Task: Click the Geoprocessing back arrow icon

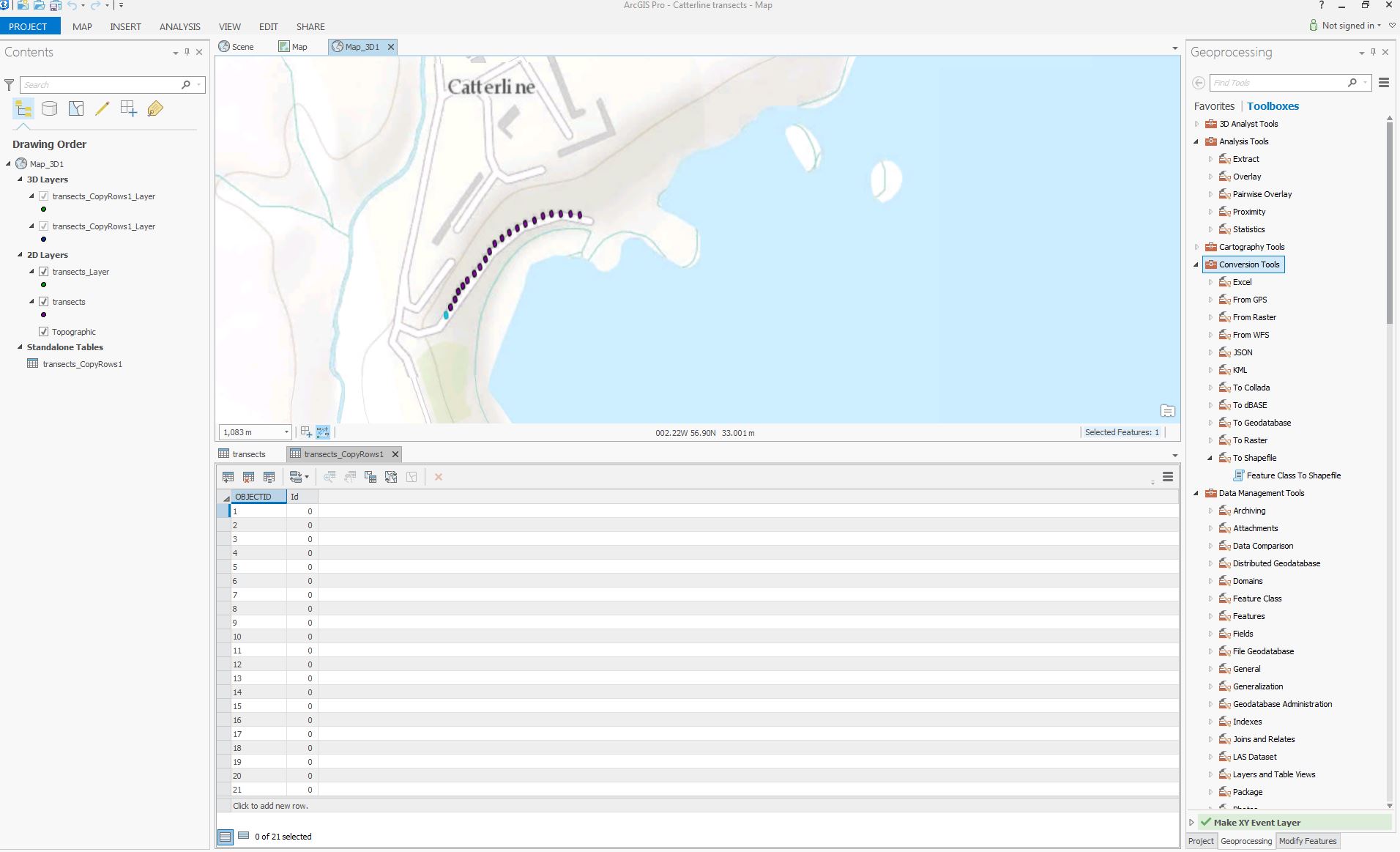Action: 1199,83
